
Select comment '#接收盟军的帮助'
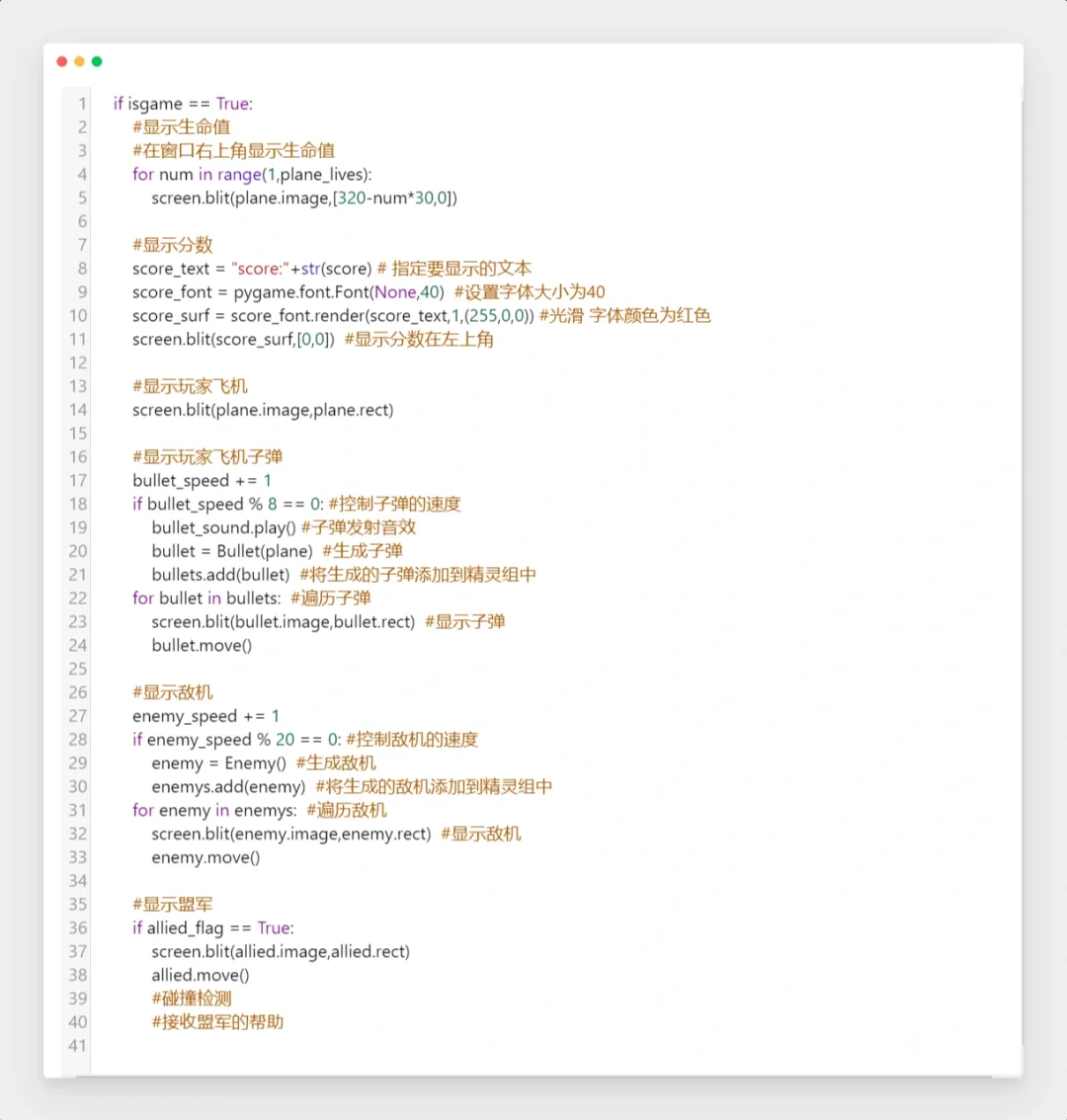218,1023
